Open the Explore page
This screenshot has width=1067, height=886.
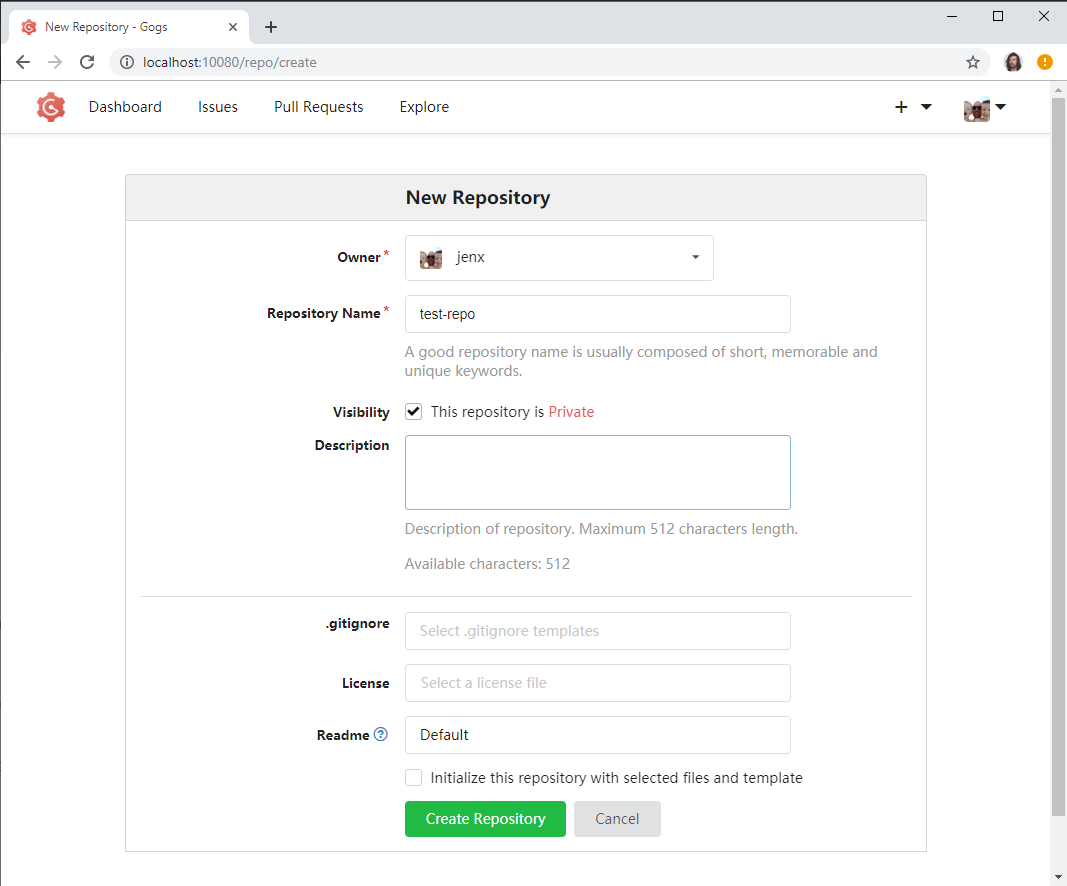(424, 106)
